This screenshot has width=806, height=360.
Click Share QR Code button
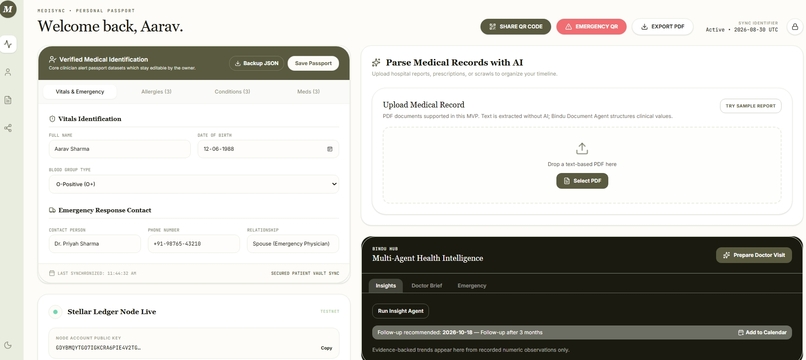tap(516, 27)
